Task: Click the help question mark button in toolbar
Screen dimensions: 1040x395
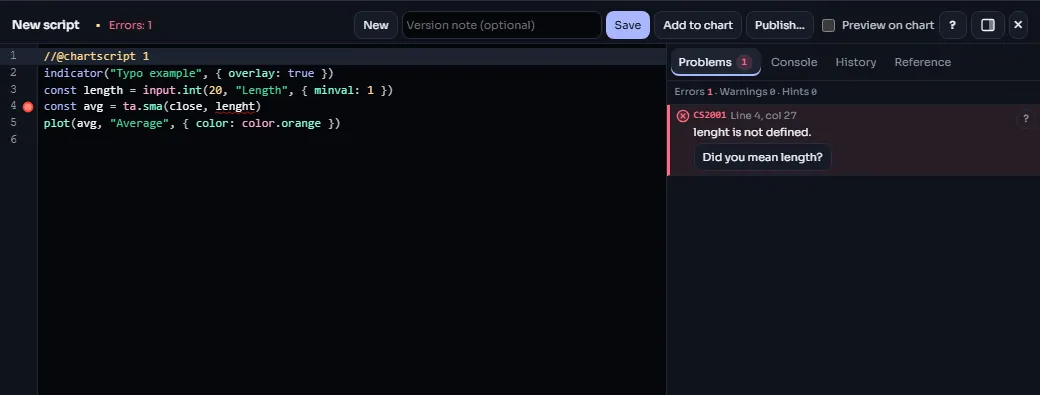Action: (952, 25)
